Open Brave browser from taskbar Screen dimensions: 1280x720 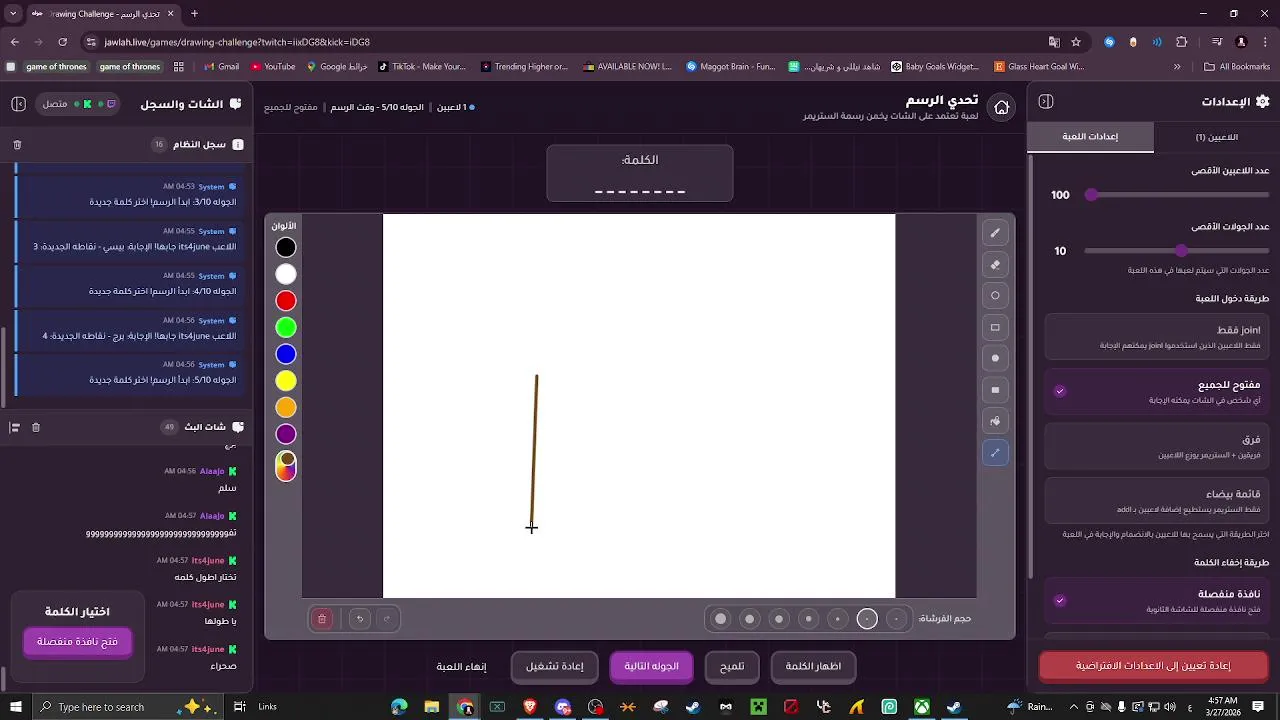(x=530, y=707)
